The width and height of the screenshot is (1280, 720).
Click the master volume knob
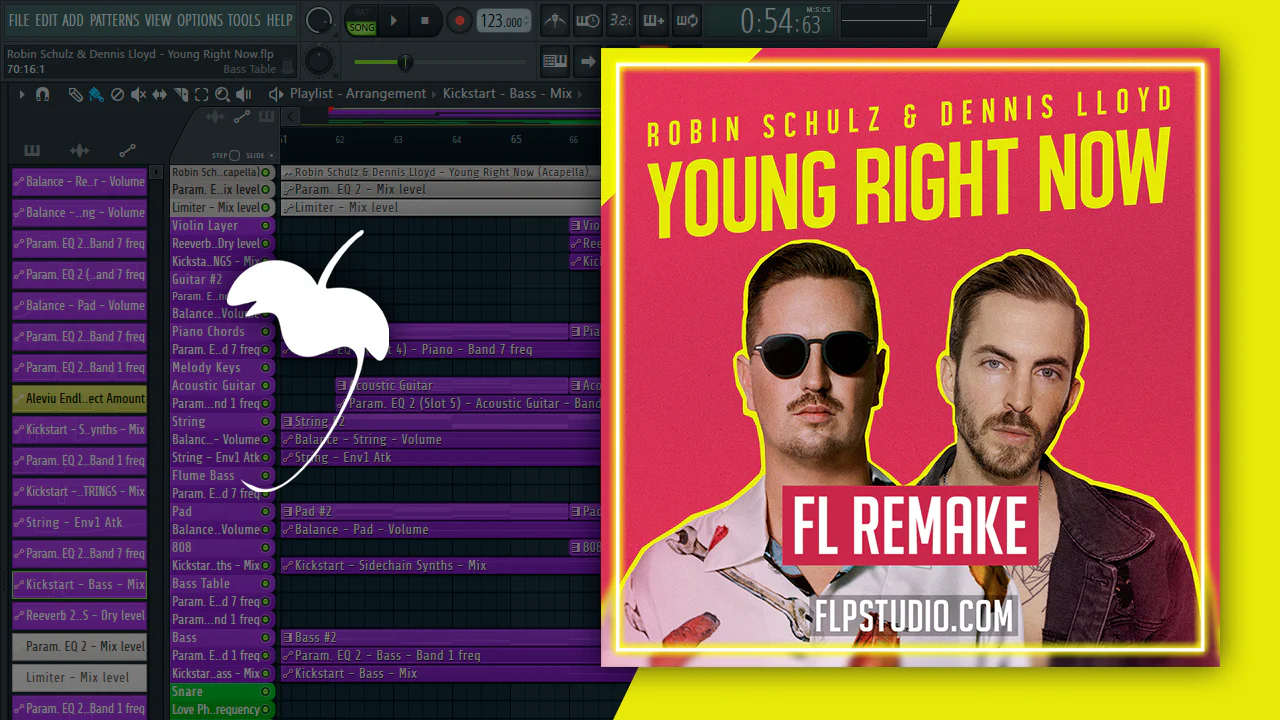(x=319, y=20)
